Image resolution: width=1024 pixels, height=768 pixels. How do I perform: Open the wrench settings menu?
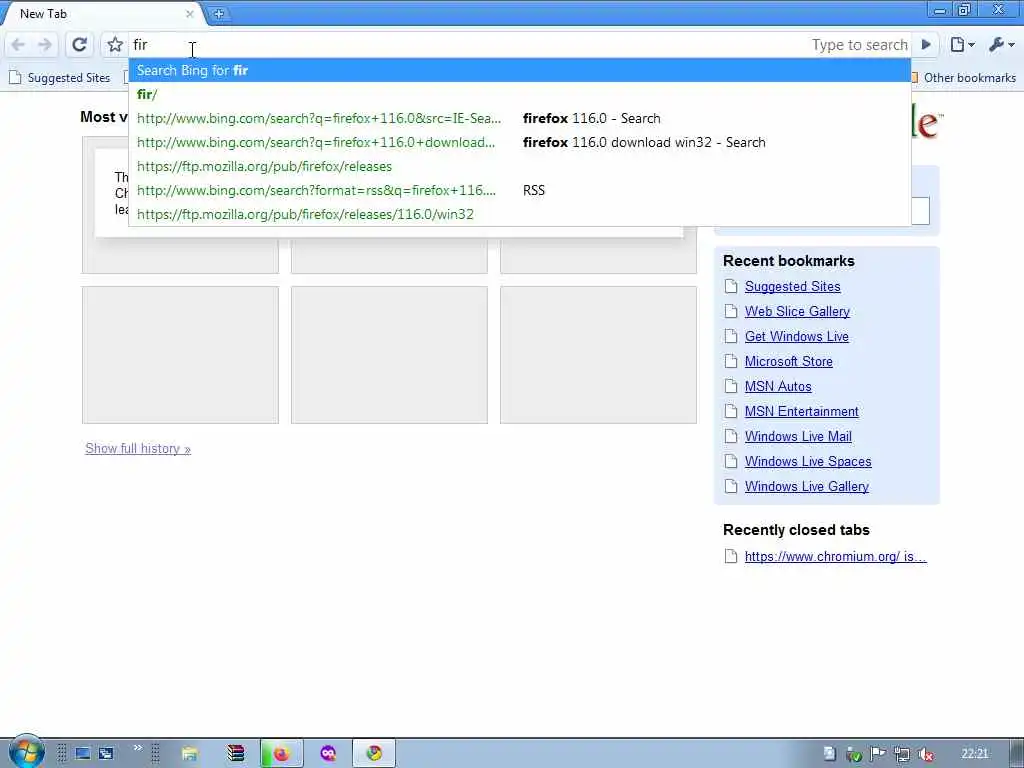tap(1001, 44)
